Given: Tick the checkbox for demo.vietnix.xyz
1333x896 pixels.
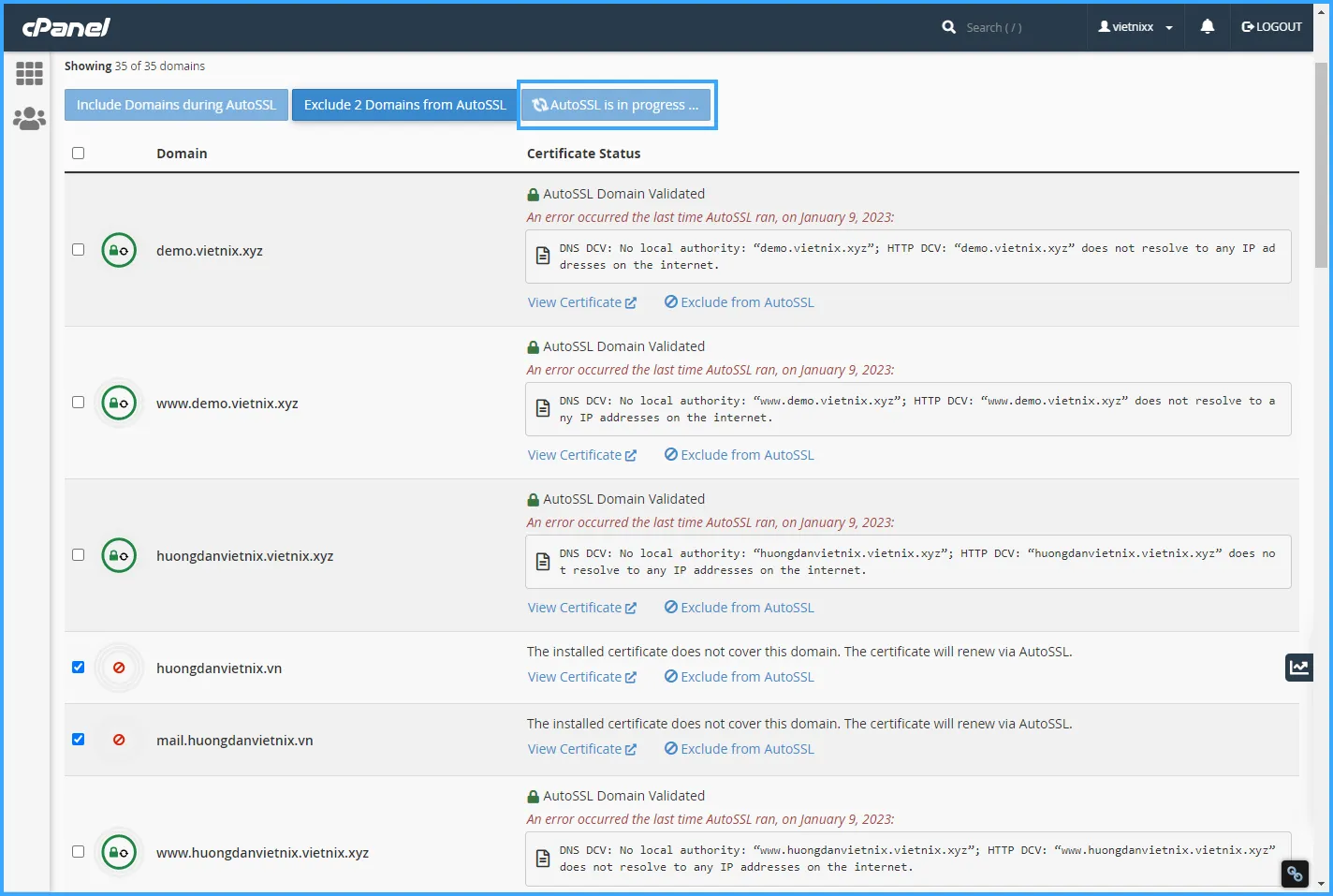Looking at the screenshot, I should [79, 250].
